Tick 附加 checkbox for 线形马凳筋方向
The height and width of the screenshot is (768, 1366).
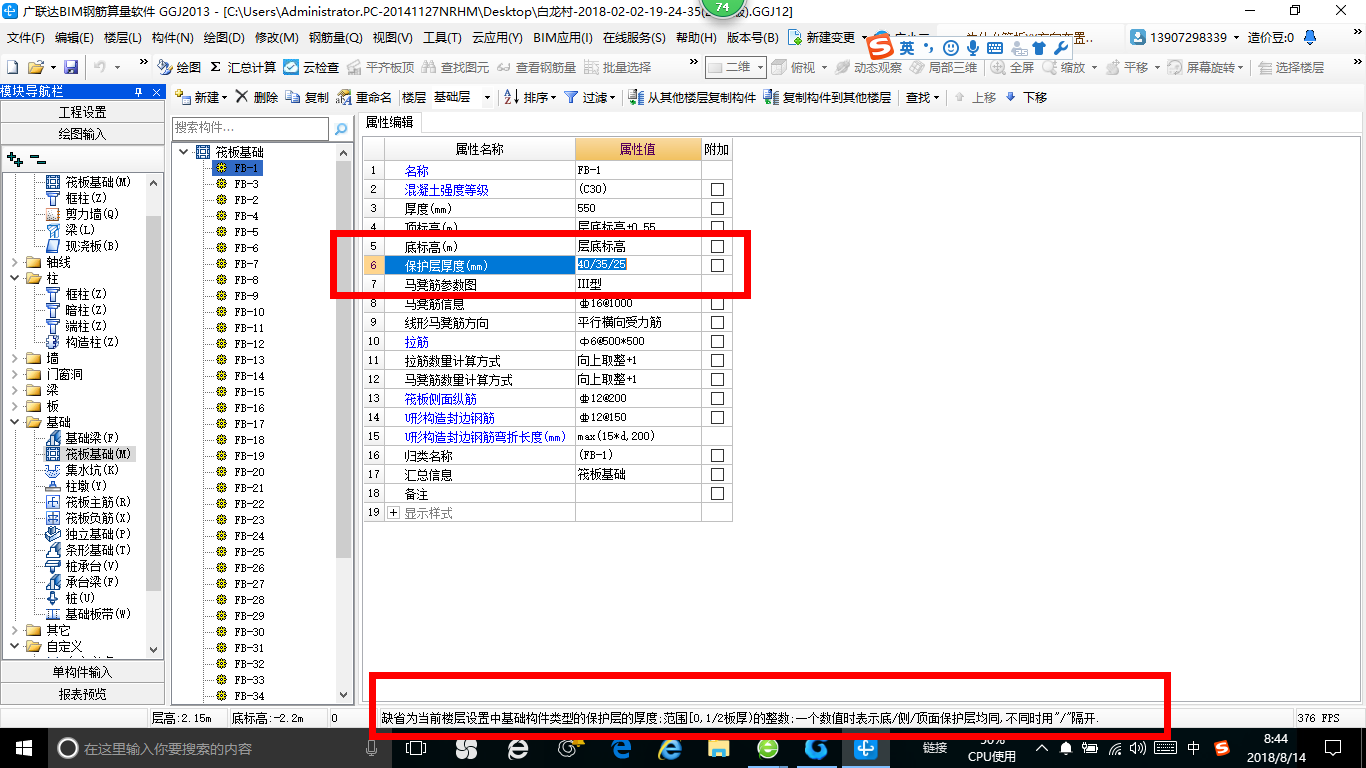pyautogui.click(x=717, y=322)
